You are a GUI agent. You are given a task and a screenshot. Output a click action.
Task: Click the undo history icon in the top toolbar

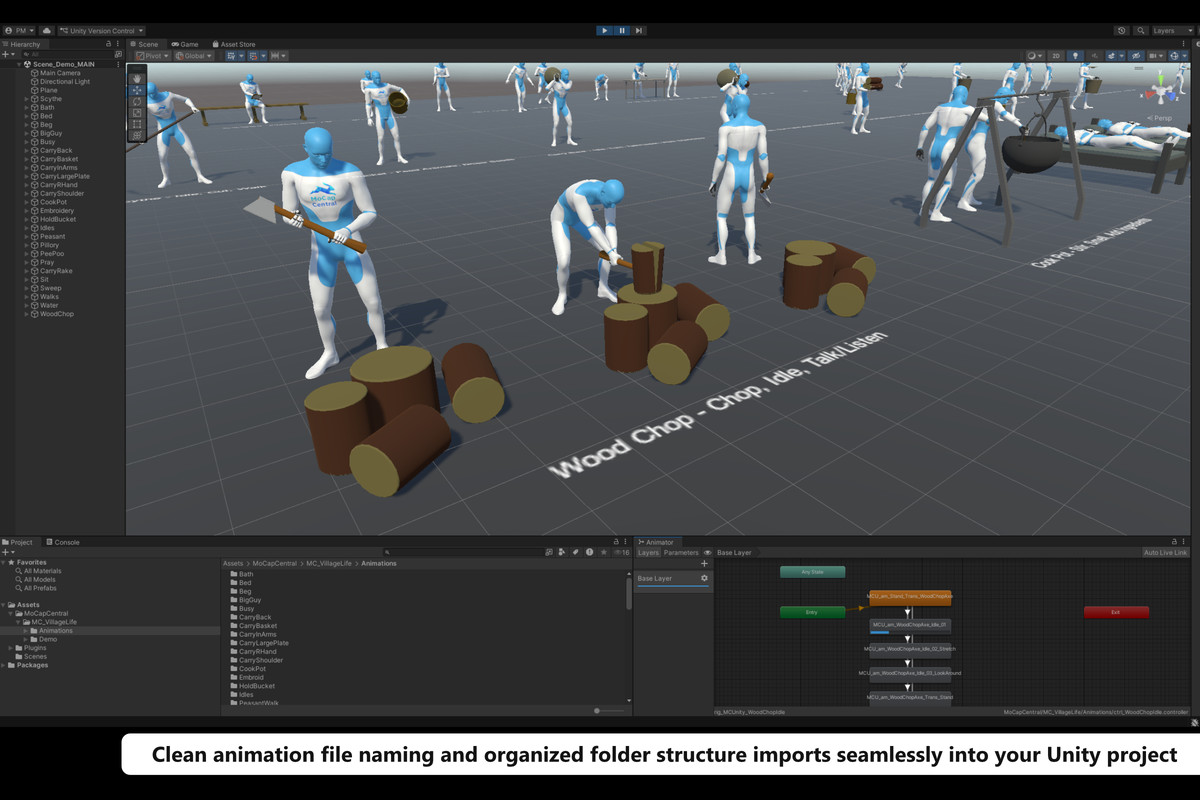(x=1121, y=30)
